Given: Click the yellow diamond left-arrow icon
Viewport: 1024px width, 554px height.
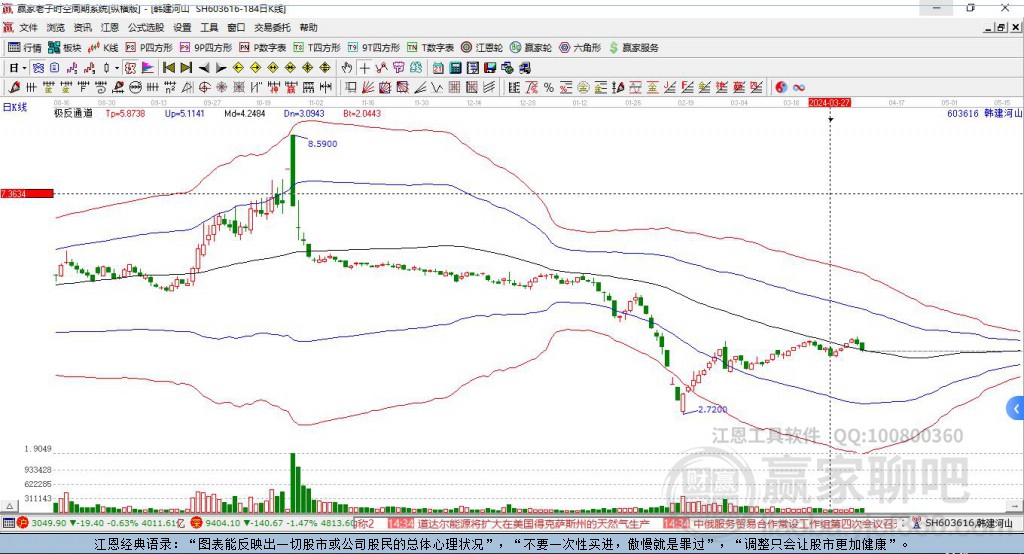Looking at the screenshot, I should coord(238,68).
